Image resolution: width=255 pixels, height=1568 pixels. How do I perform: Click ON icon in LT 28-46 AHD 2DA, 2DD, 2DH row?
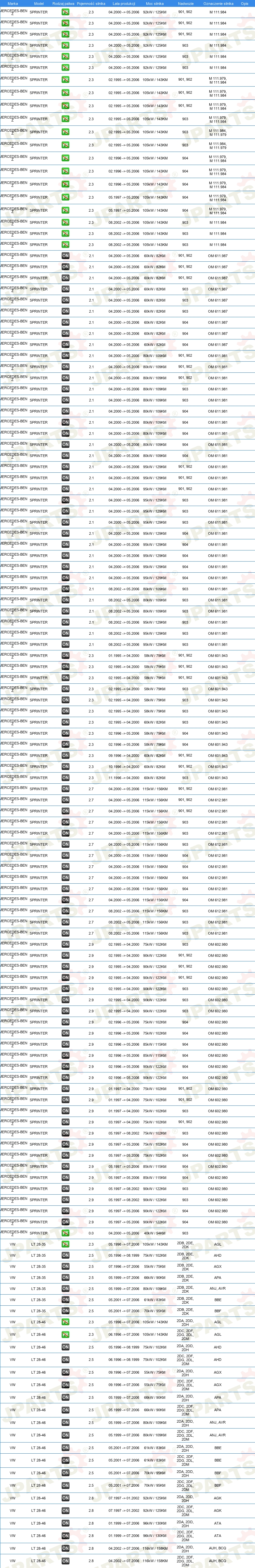(x=66, y=1347)
